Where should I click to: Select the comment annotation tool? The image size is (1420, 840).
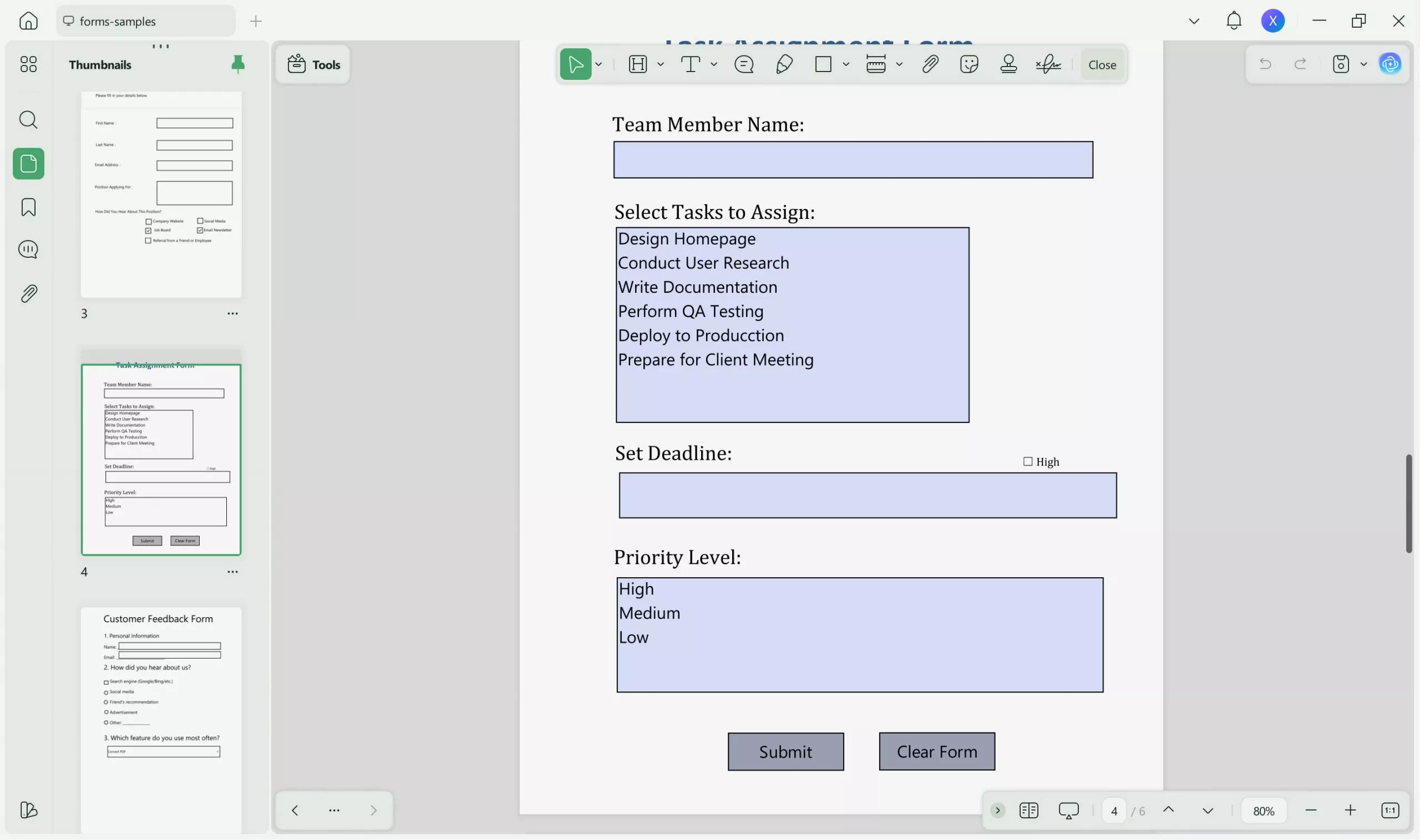click(x=744, y=64)
